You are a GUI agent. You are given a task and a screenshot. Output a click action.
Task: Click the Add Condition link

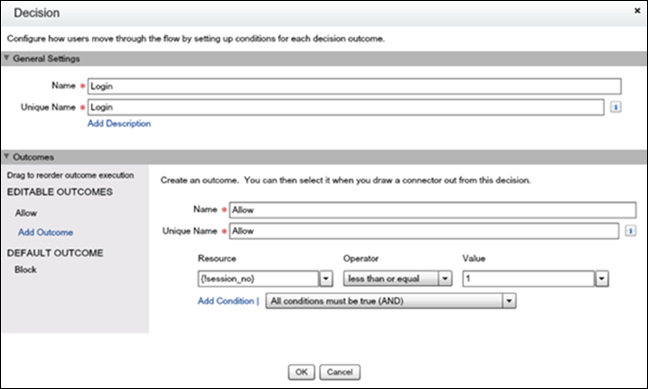(x=226, y=301)
